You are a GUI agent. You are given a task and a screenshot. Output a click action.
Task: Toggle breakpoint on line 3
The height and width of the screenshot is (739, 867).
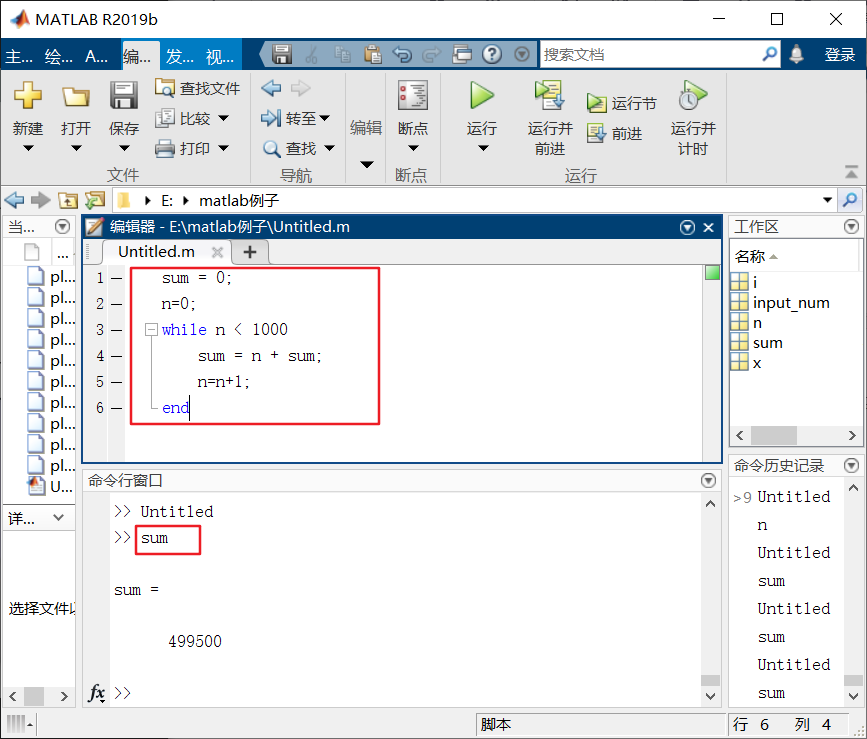[x=116, y=330]
